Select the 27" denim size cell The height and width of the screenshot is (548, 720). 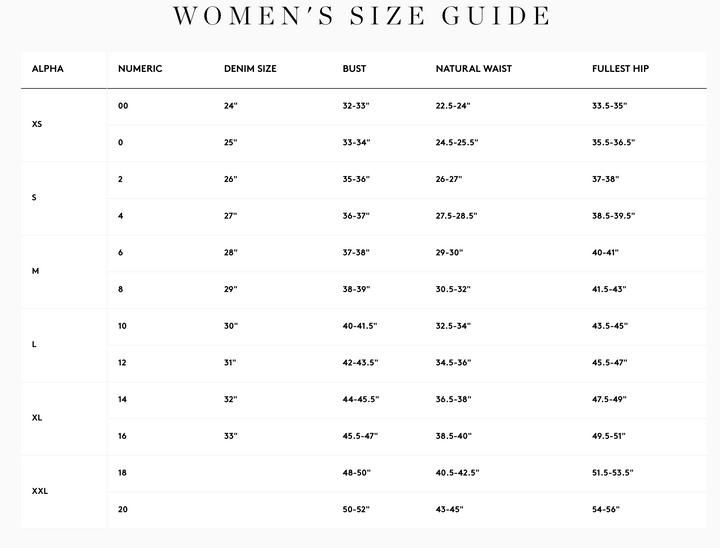[231, 216]
